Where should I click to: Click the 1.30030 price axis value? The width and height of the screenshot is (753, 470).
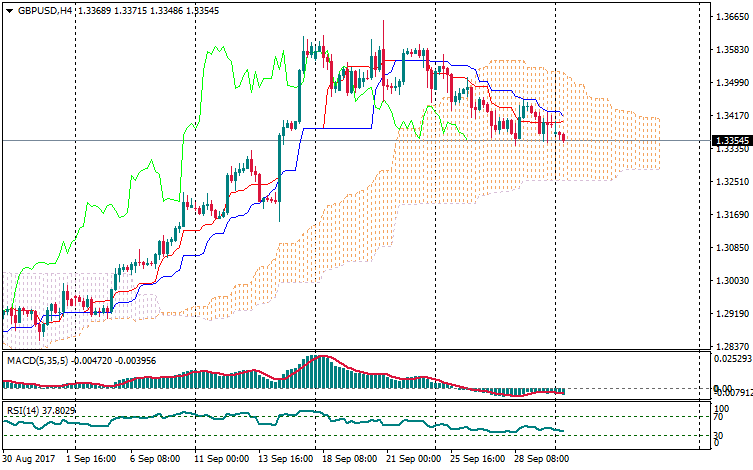(x=728, y=281)
